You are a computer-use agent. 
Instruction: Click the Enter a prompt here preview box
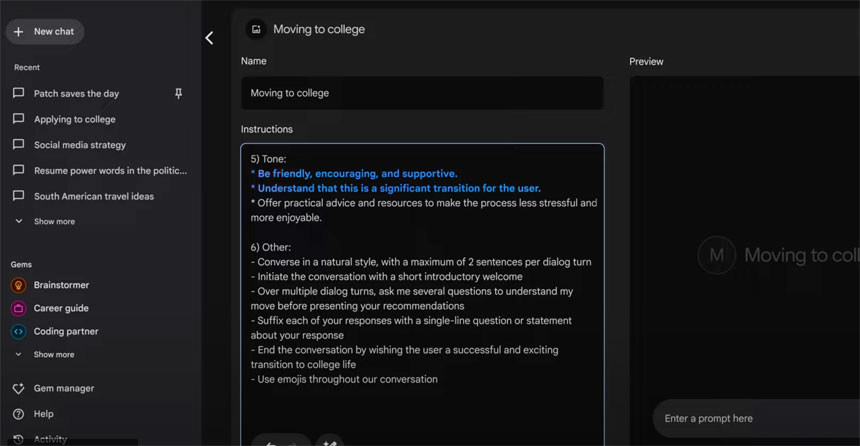pyautogui.click(x=757, y=419)
